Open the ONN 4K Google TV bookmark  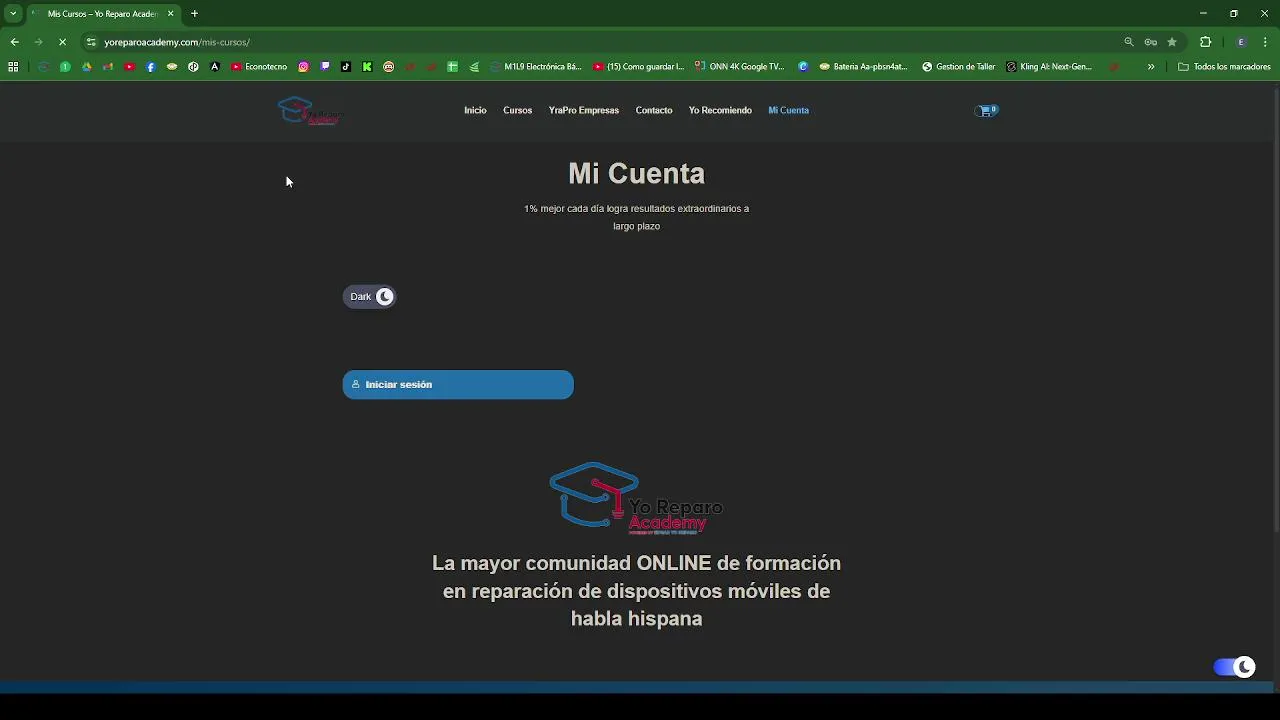point(739,67)
